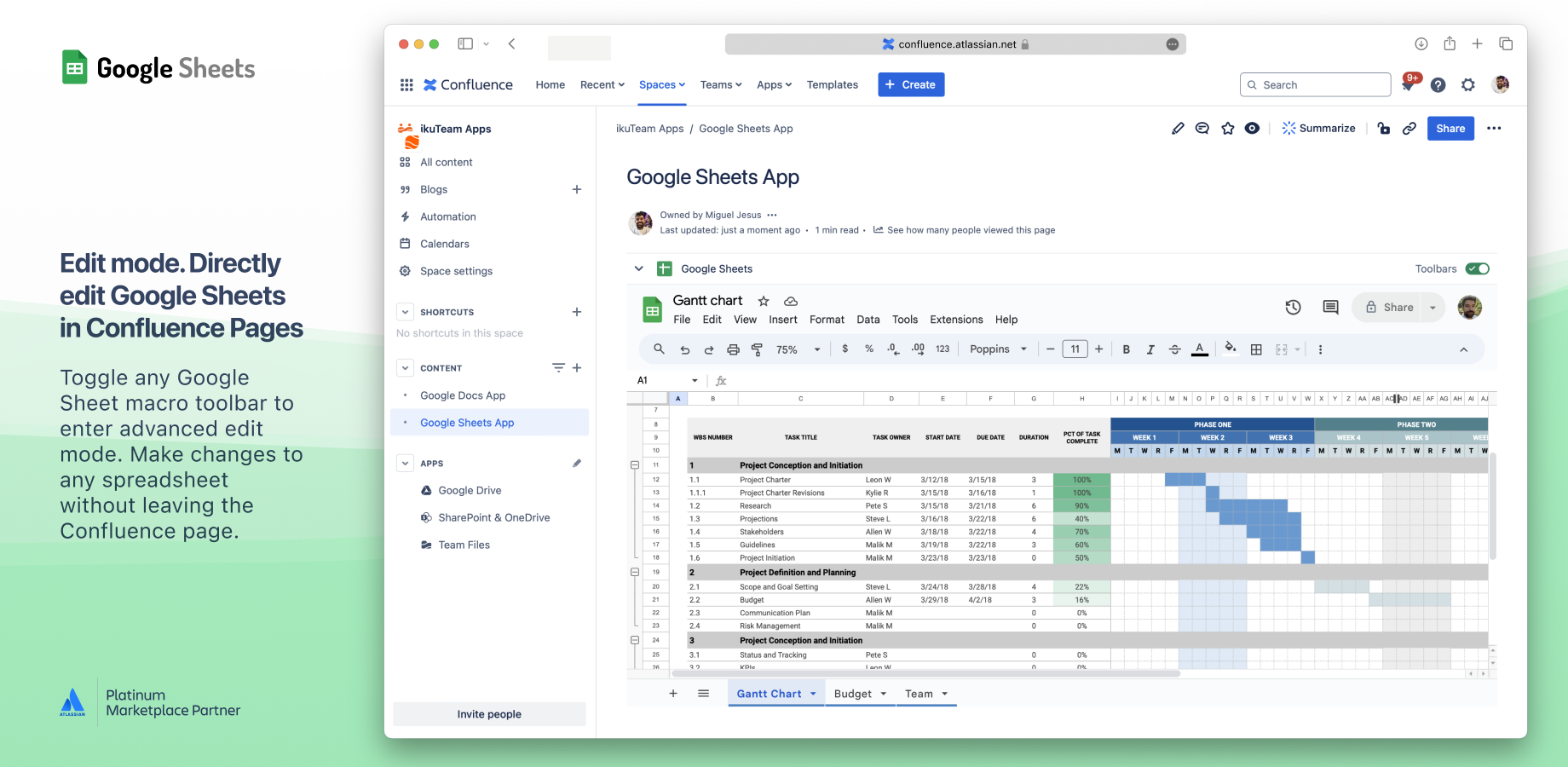Collapse the SHORTCUTS section

[x=406, y=312]
